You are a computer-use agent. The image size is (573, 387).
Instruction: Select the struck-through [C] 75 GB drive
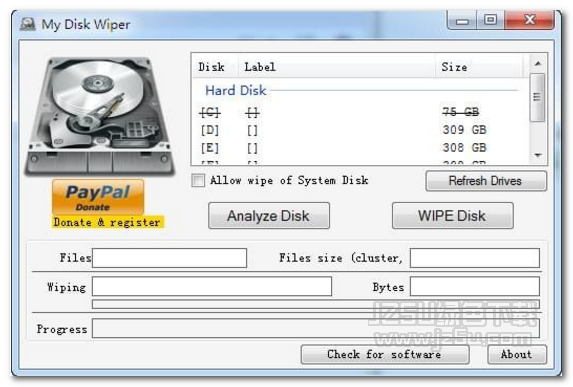360,112
